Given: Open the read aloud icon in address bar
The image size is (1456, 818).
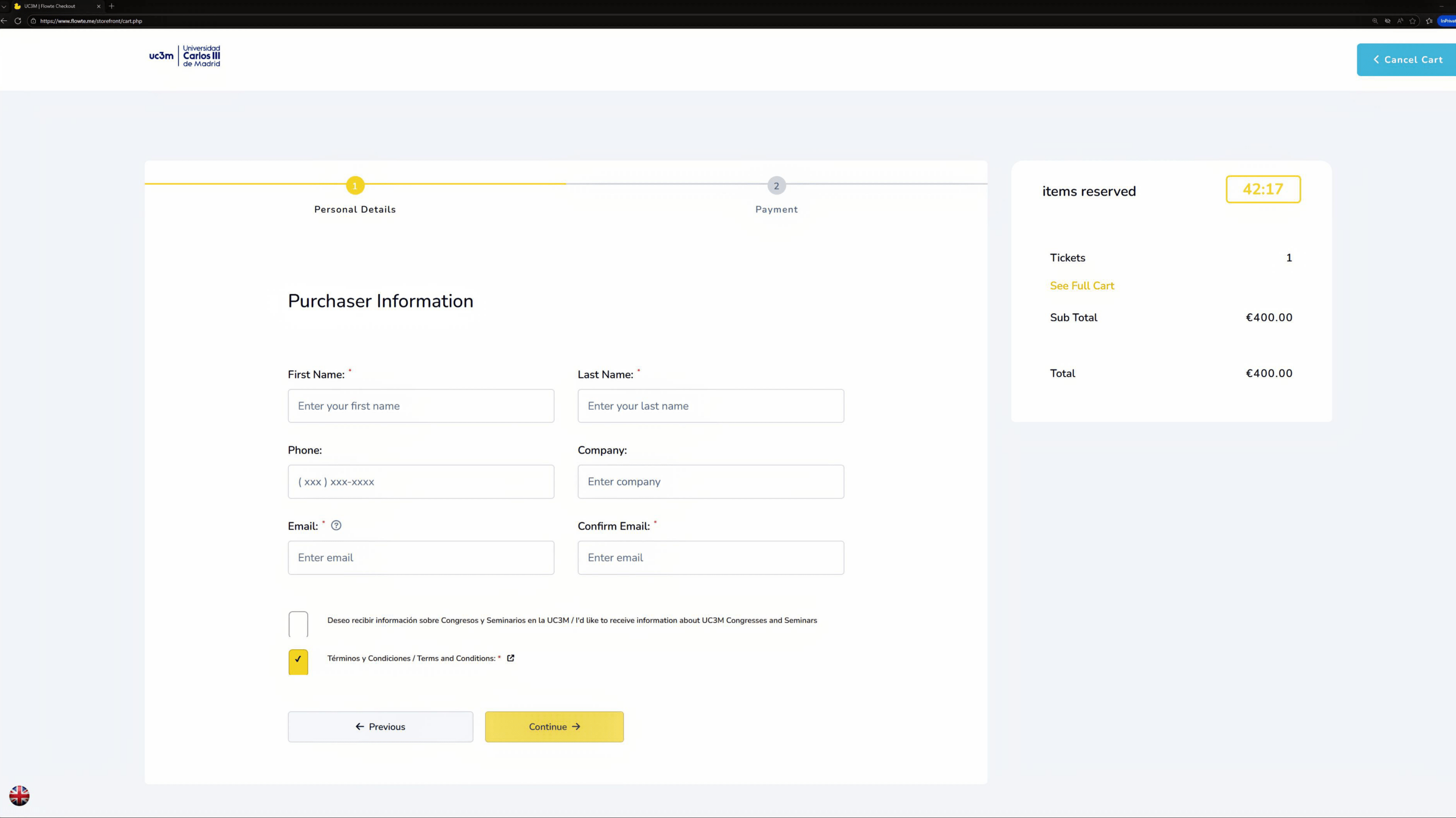Looking at the screenshot, I should [x=1400, y=21].
